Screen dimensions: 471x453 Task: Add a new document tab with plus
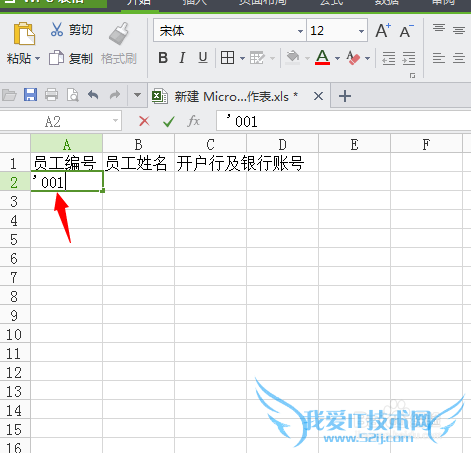(345, 96)
